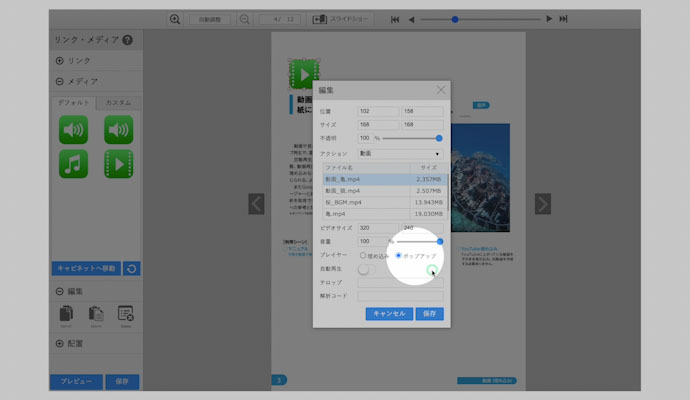Expand the 配置 section
The height and width of the screenshot is (400, 690).
pos(60,344)
